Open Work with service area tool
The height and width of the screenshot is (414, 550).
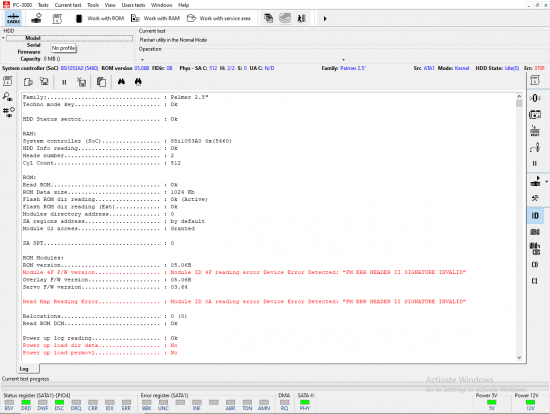click(219, 18)
